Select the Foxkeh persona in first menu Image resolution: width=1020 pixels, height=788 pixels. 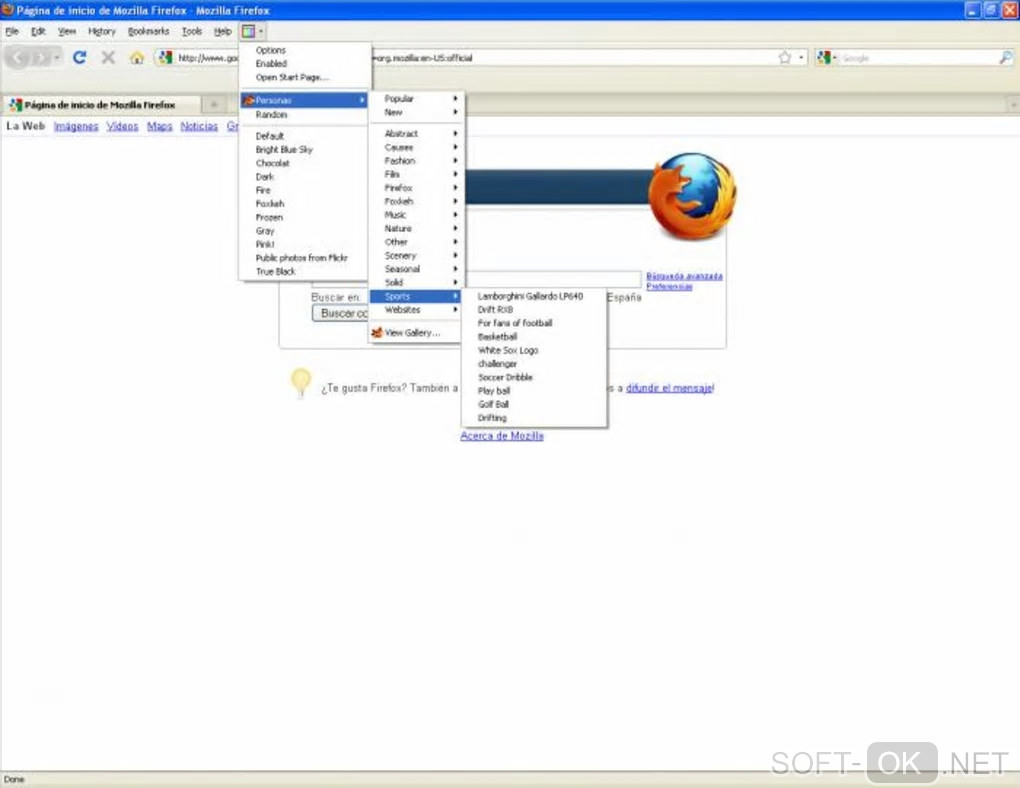[305, 204]
